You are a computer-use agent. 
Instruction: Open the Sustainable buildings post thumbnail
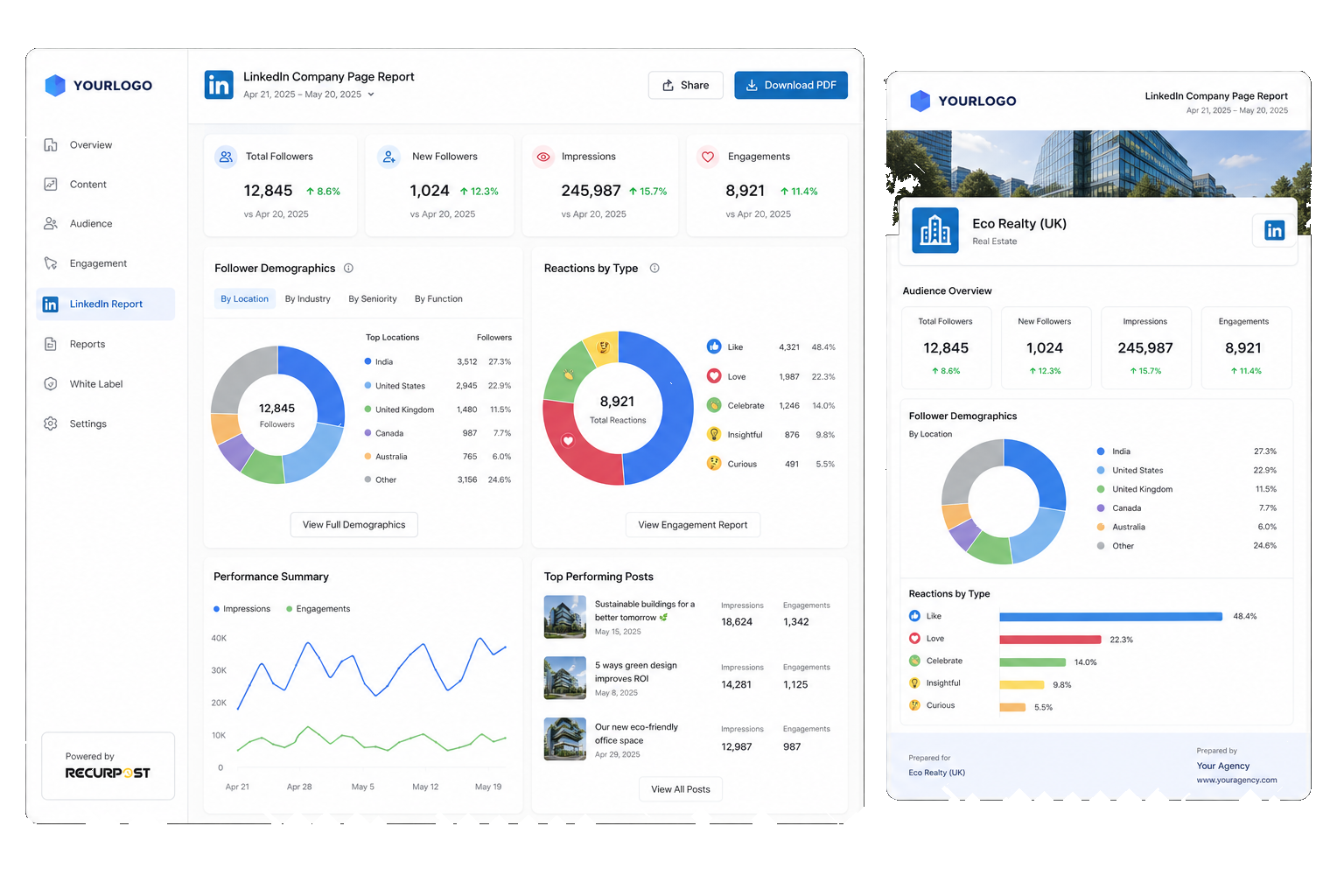[565, 617]
